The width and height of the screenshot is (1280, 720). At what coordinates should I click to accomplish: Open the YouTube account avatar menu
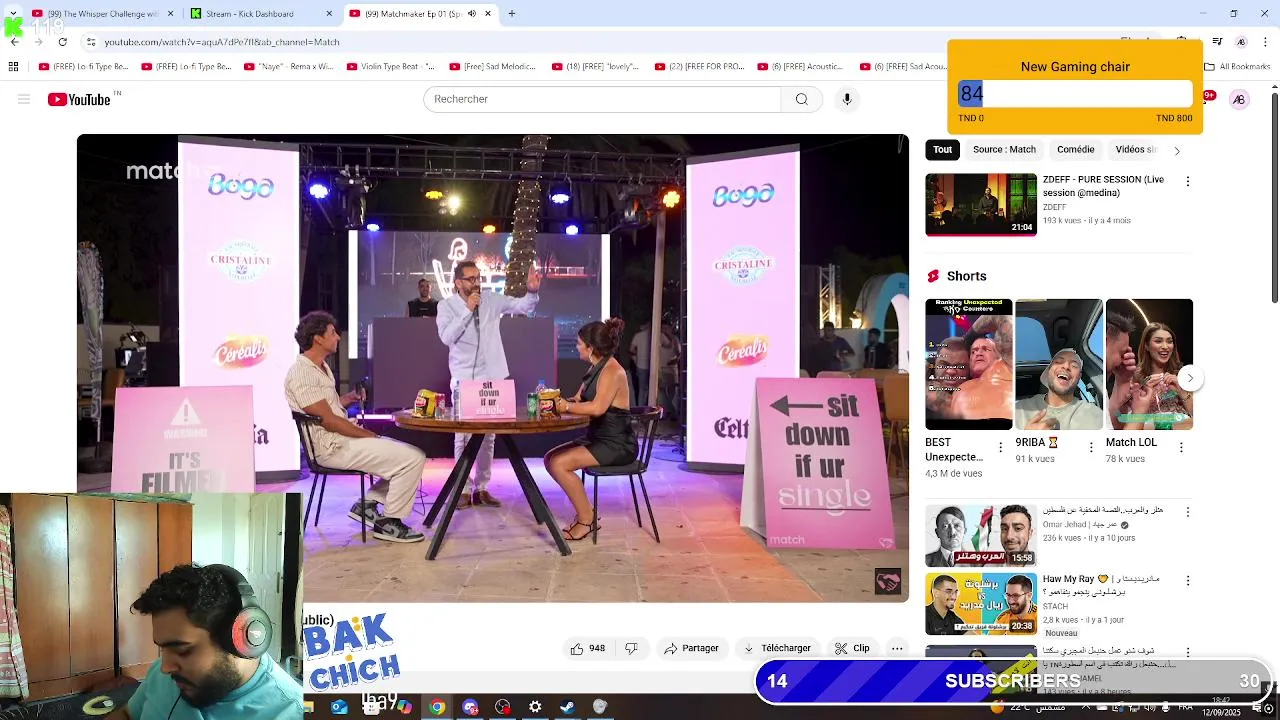(x=1239, y=99)
